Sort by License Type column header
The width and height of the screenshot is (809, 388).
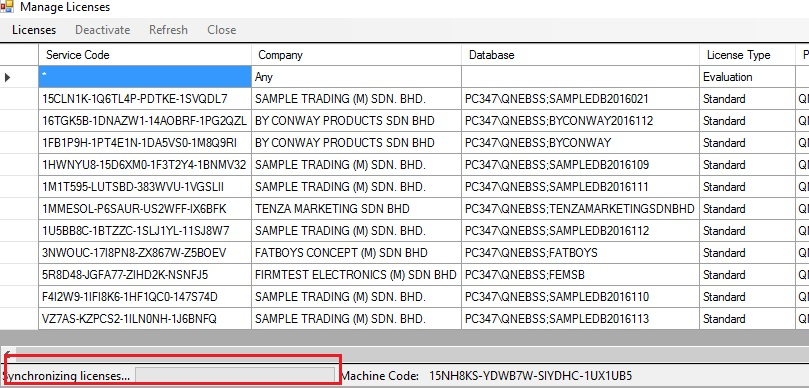[x=748, y=55]
